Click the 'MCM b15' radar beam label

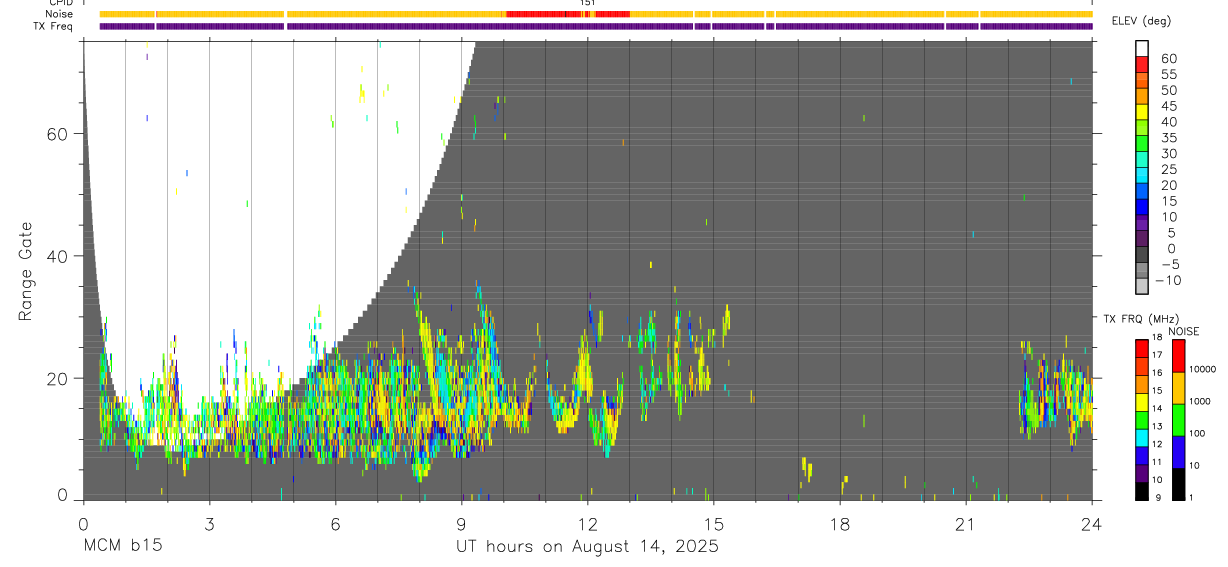tap(122, 547)
